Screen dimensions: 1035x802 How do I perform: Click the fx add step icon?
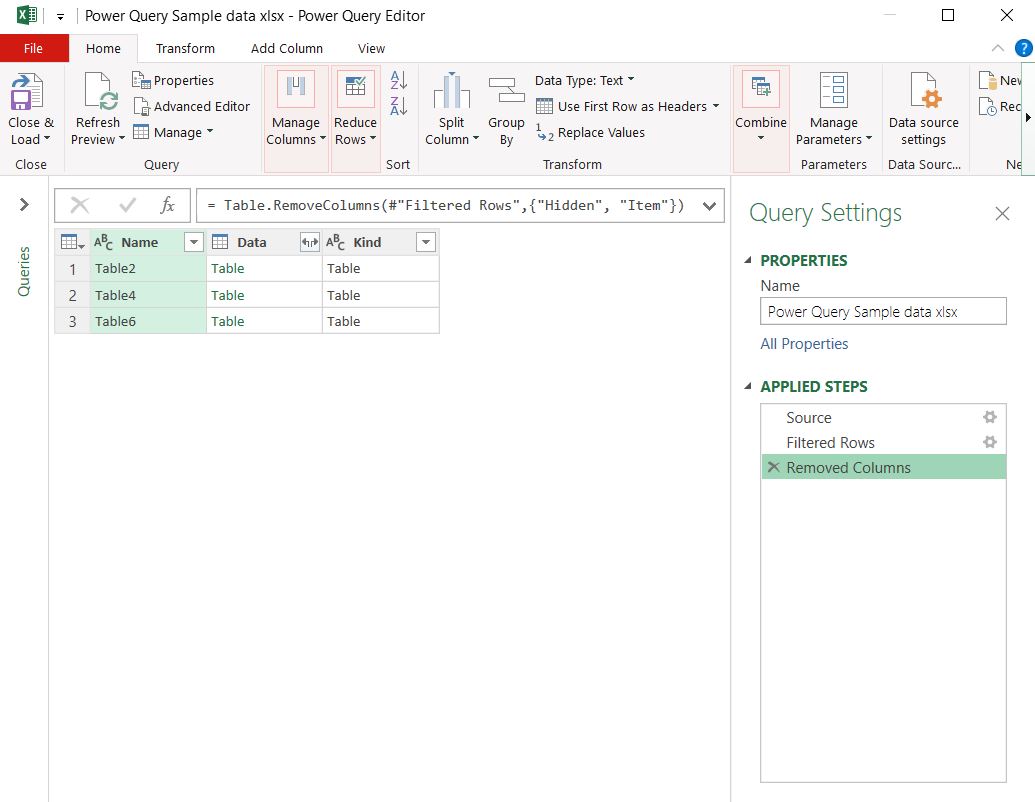pyautogui.click(x=168, y=205)
